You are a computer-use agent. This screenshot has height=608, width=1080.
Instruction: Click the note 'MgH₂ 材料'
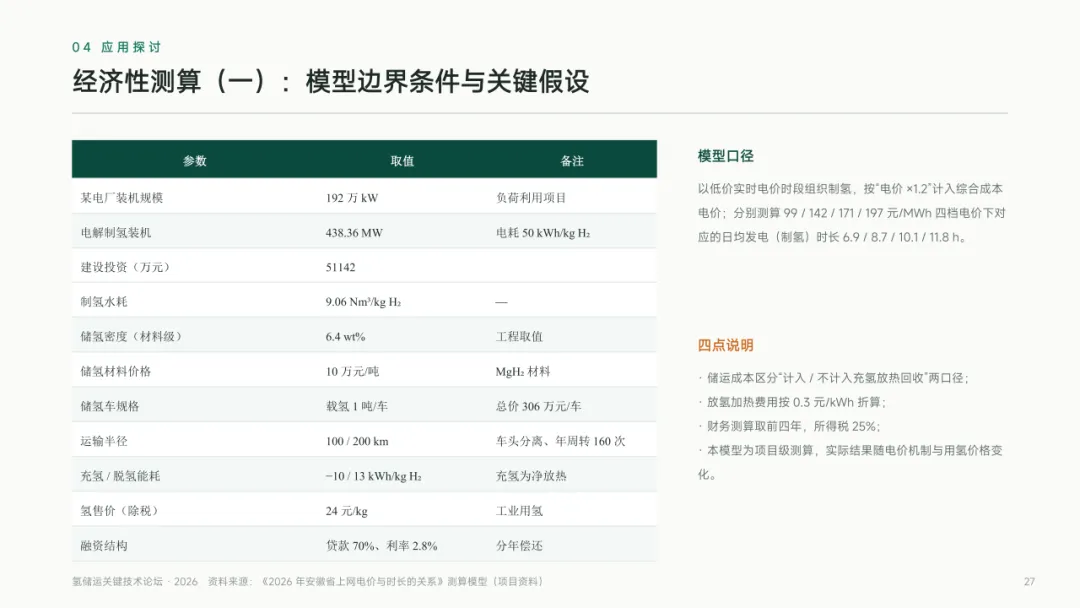pos(523,372)
